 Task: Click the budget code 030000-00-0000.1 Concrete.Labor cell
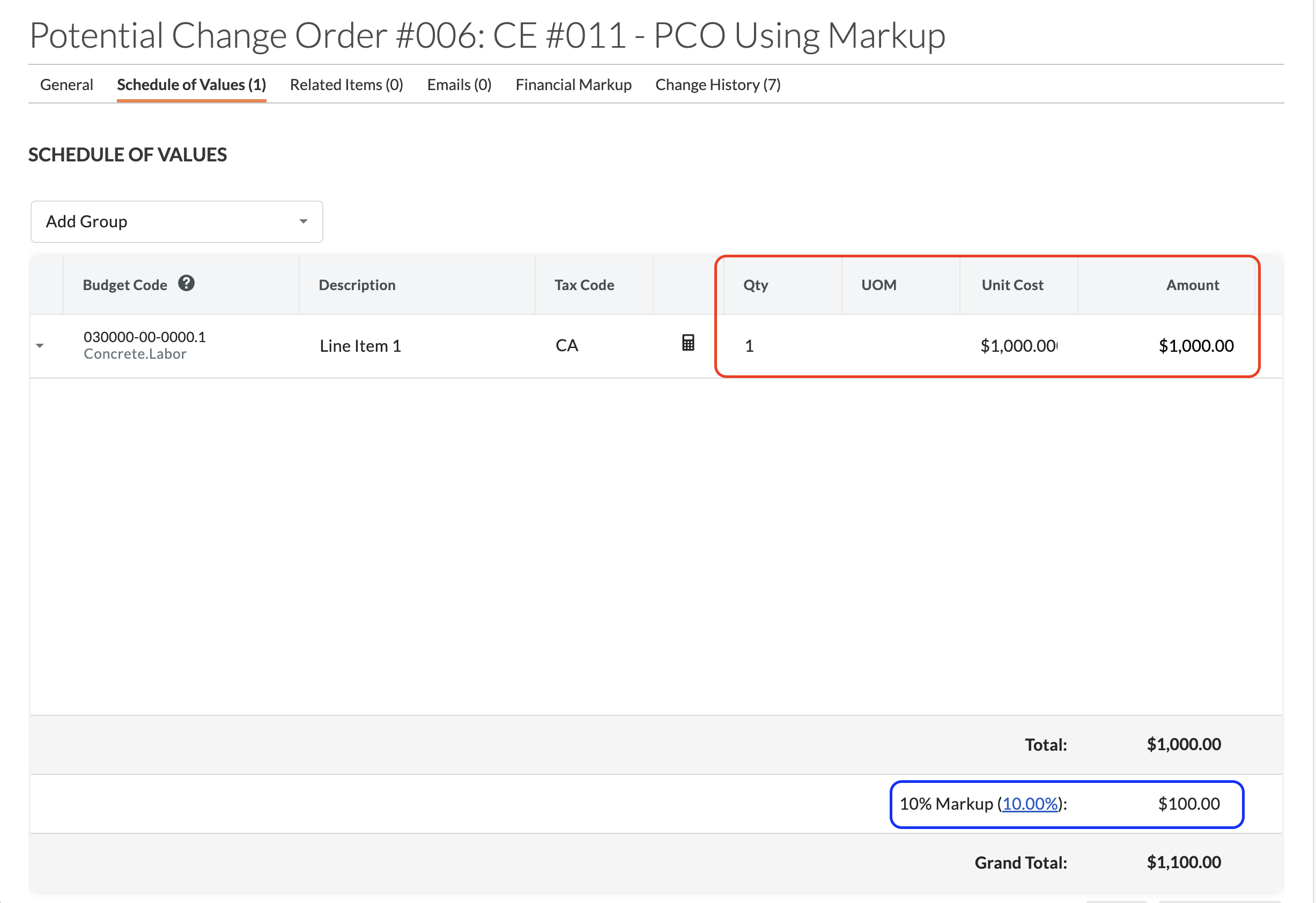coord(144,345)
